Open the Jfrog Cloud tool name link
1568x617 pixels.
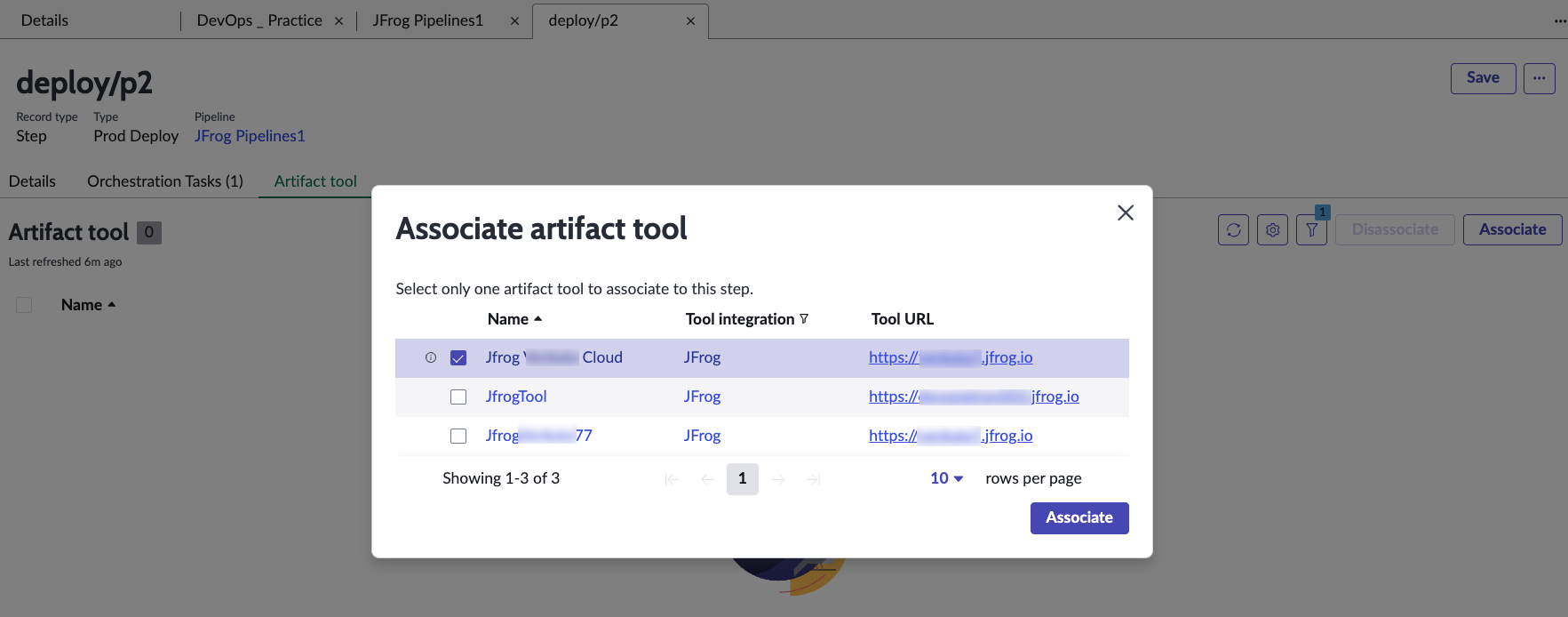coord(553,357)
